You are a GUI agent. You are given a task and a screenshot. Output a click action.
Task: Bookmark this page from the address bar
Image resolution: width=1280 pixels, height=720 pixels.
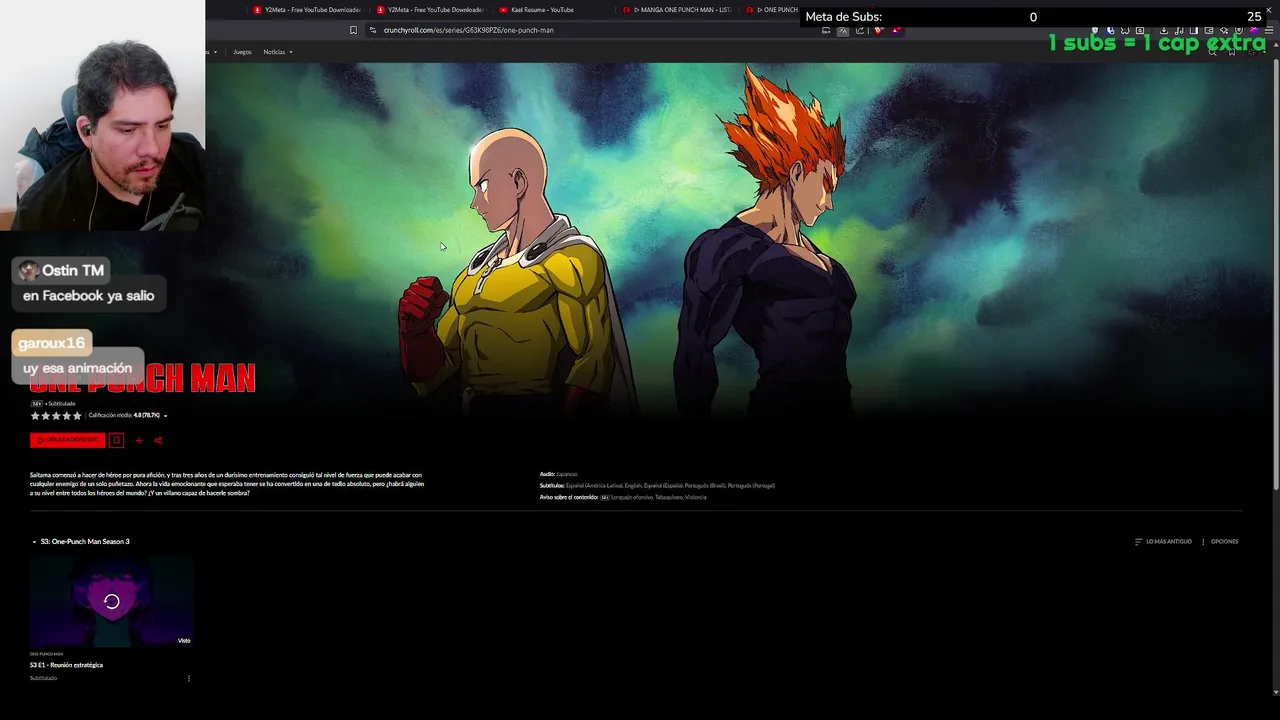tap(353, 30)
